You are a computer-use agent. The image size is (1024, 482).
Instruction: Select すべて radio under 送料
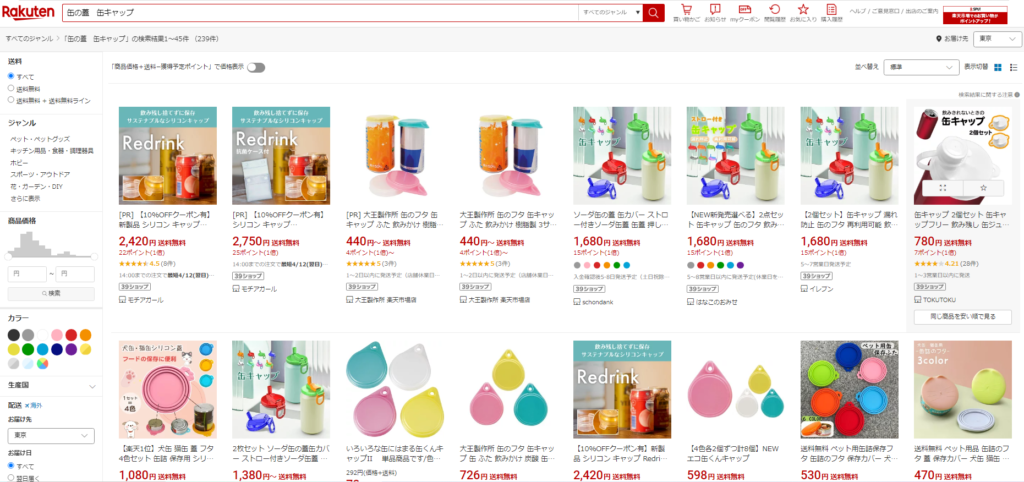[10, 76]
